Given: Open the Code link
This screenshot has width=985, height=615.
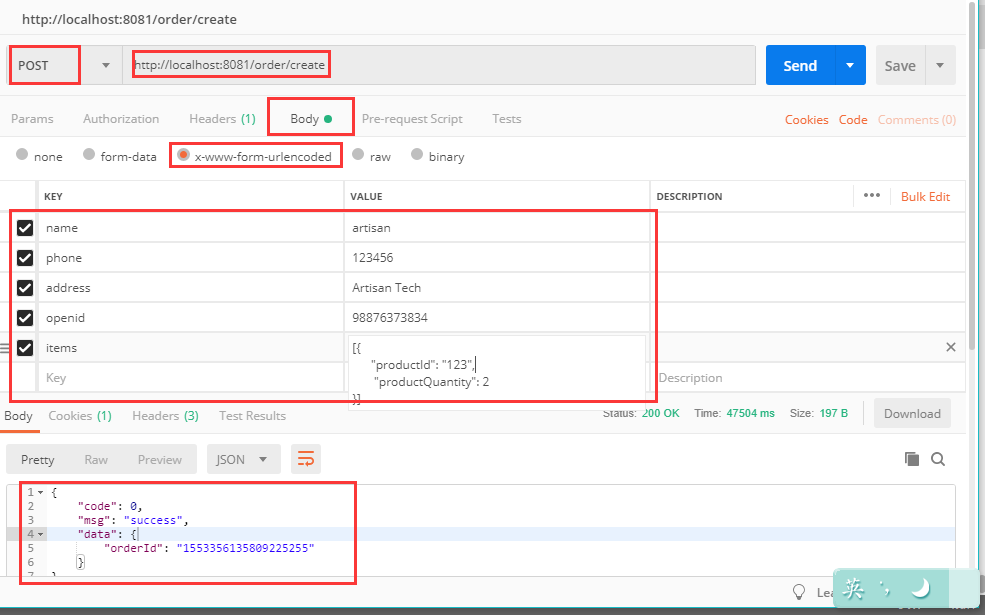Looking at the screenshot, I should (853, 119).
